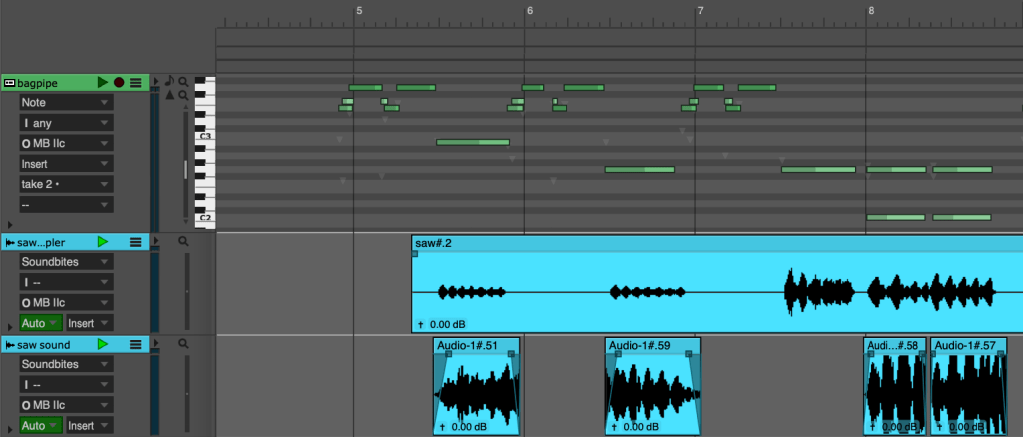Viewport: 1023px width, 437px height.
Task: Expand the disclosure triangle under bagpipe track settings
Action: (10, 225)
